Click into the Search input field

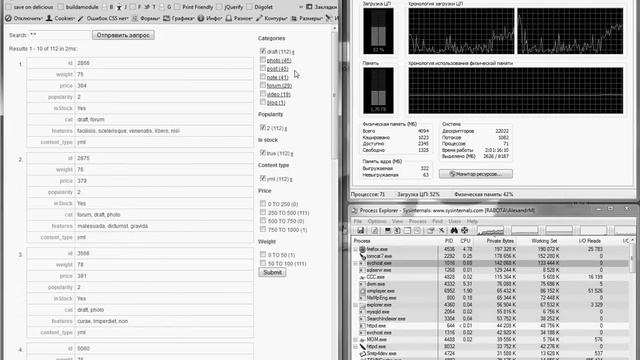[59, 35]
